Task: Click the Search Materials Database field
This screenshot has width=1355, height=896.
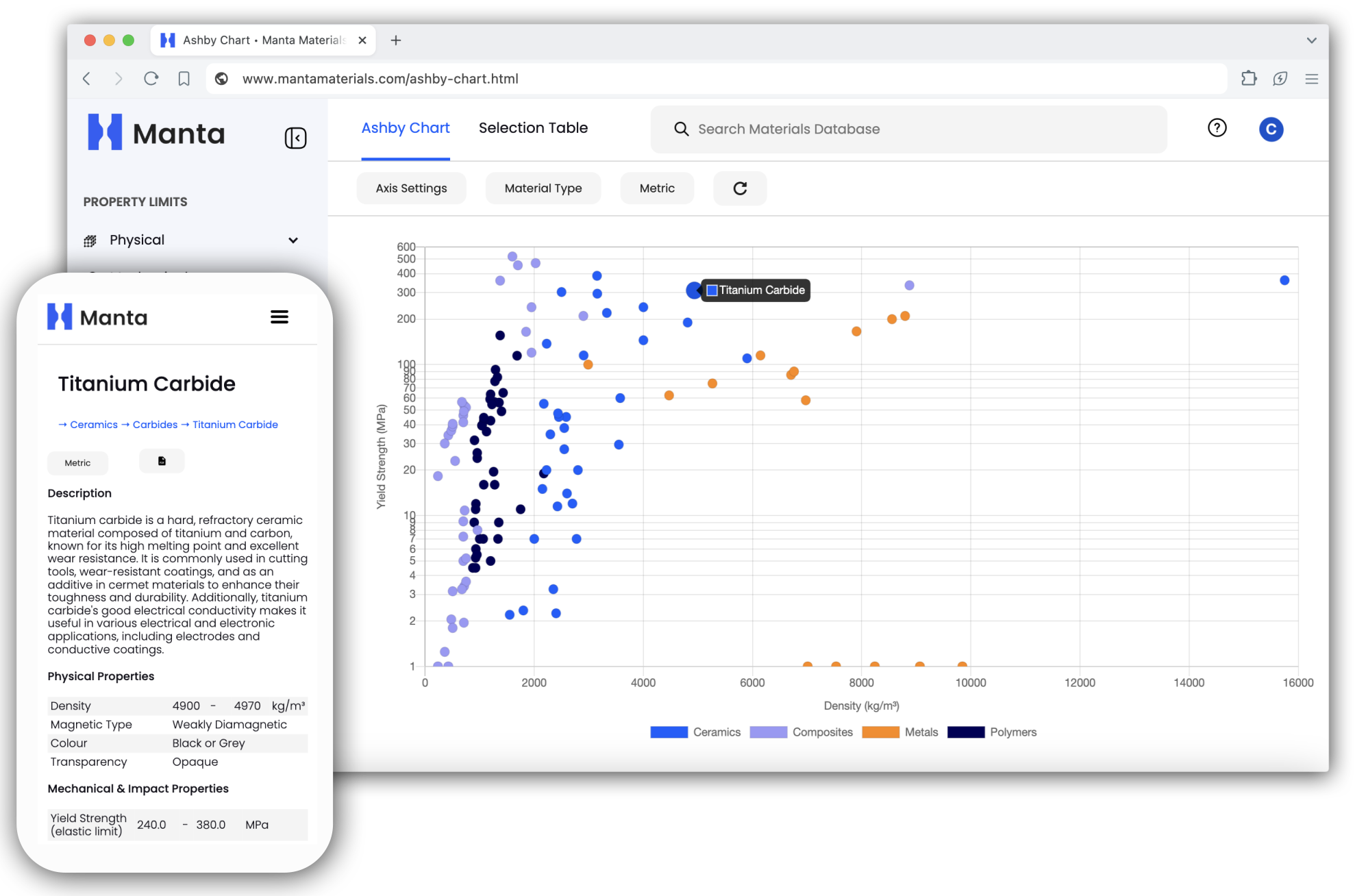Action: (908, 129)
